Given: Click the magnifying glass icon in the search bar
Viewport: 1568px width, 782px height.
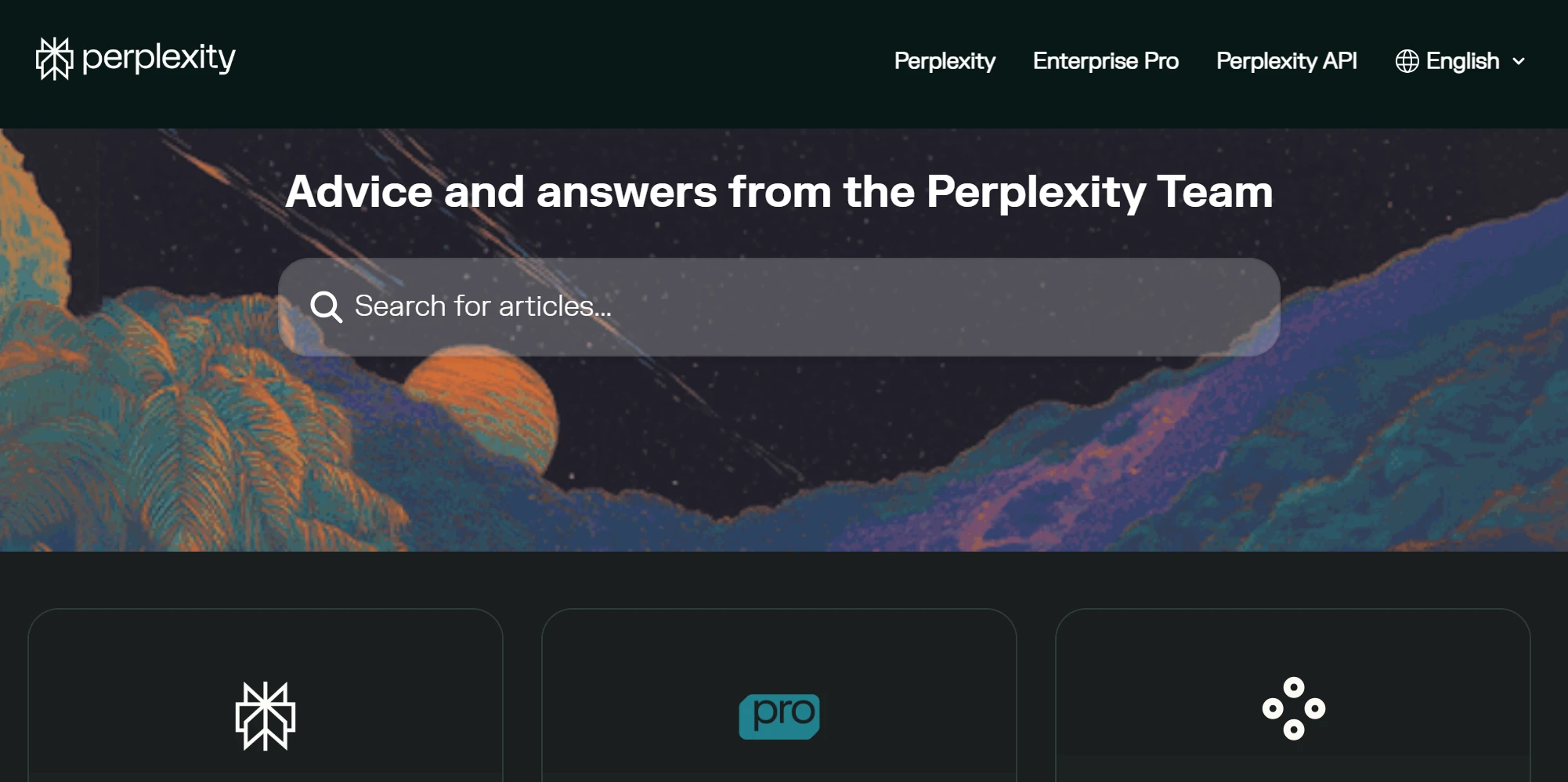Looking at the screenshot, I should click(326, 306).
